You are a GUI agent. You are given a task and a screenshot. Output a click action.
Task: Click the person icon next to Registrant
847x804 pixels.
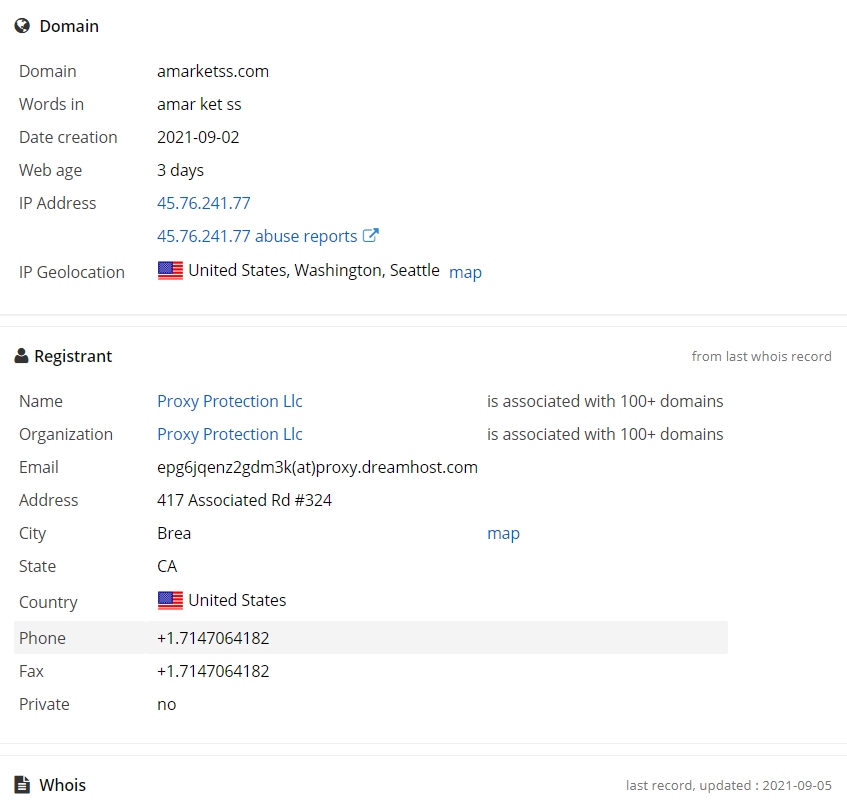[x=21, y=356]
